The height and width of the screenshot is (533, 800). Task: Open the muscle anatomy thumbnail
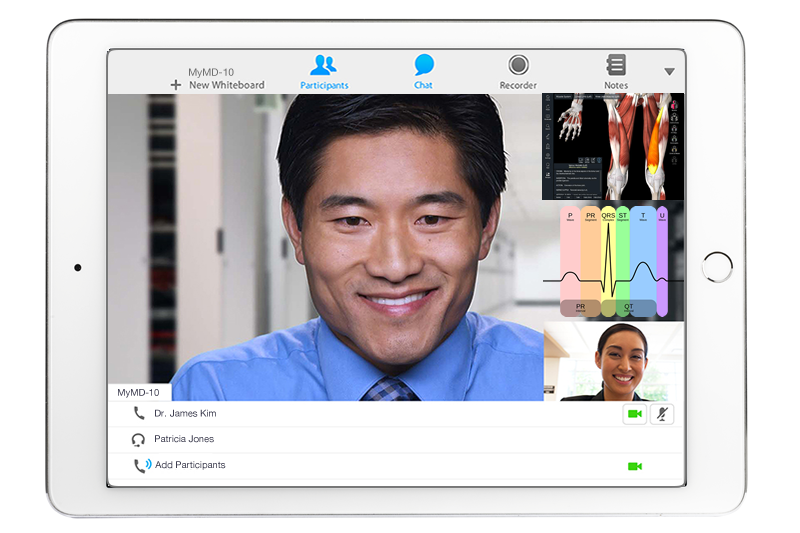tap(613, 146)
